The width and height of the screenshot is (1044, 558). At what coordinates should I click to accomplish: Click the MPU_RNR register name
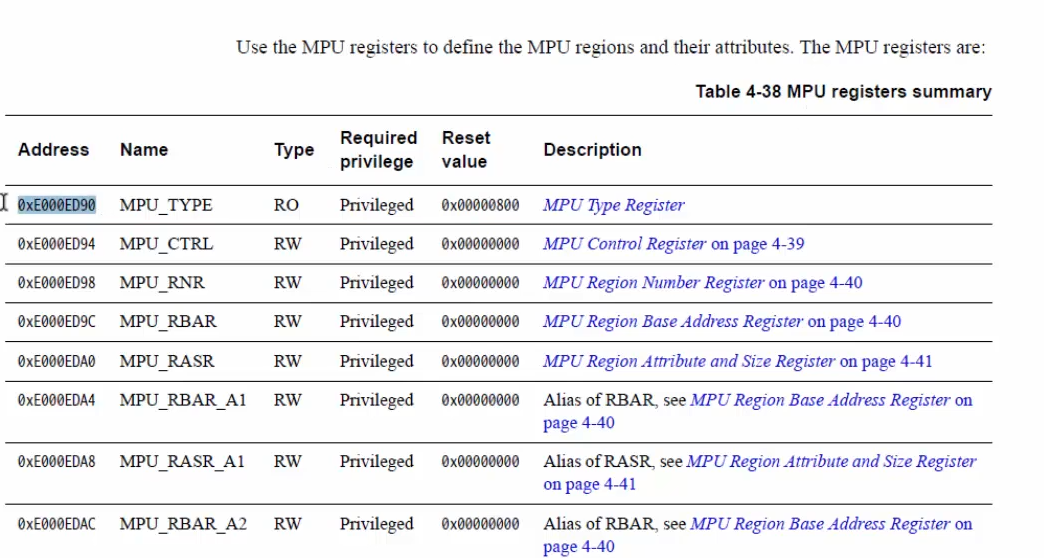(x=162, y=282)
